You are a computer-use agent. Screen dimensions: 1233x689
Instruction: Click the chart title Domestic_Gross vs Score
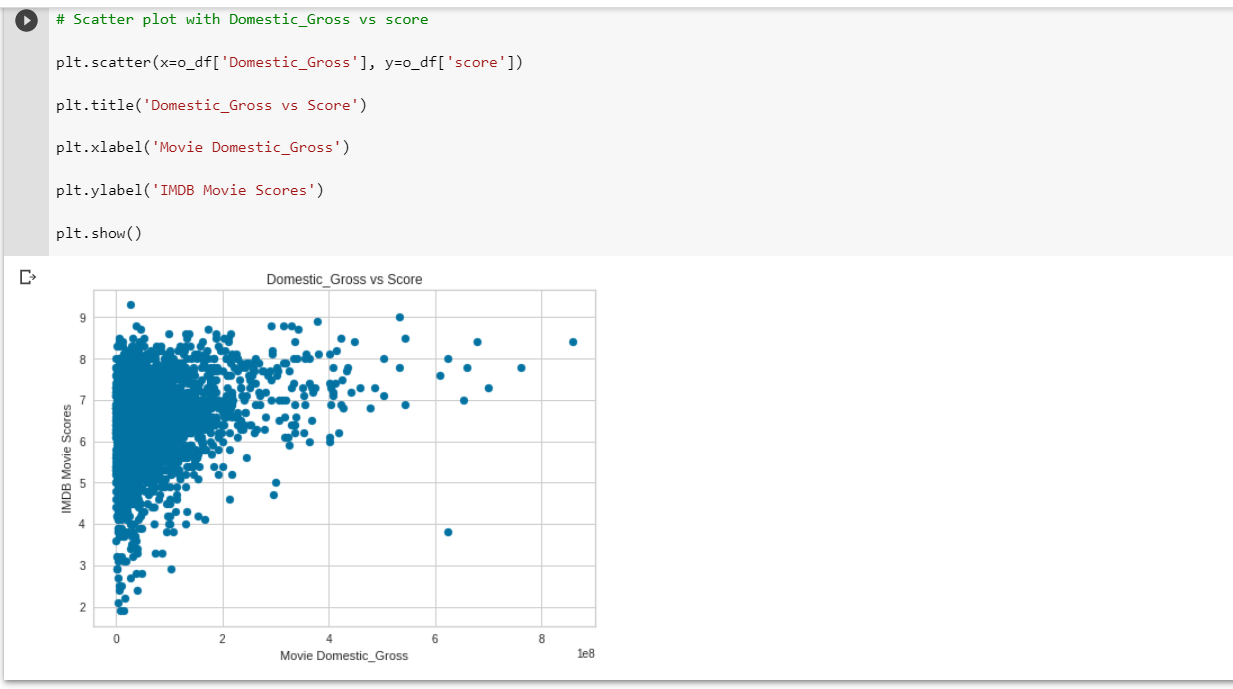tap(344, 279)
